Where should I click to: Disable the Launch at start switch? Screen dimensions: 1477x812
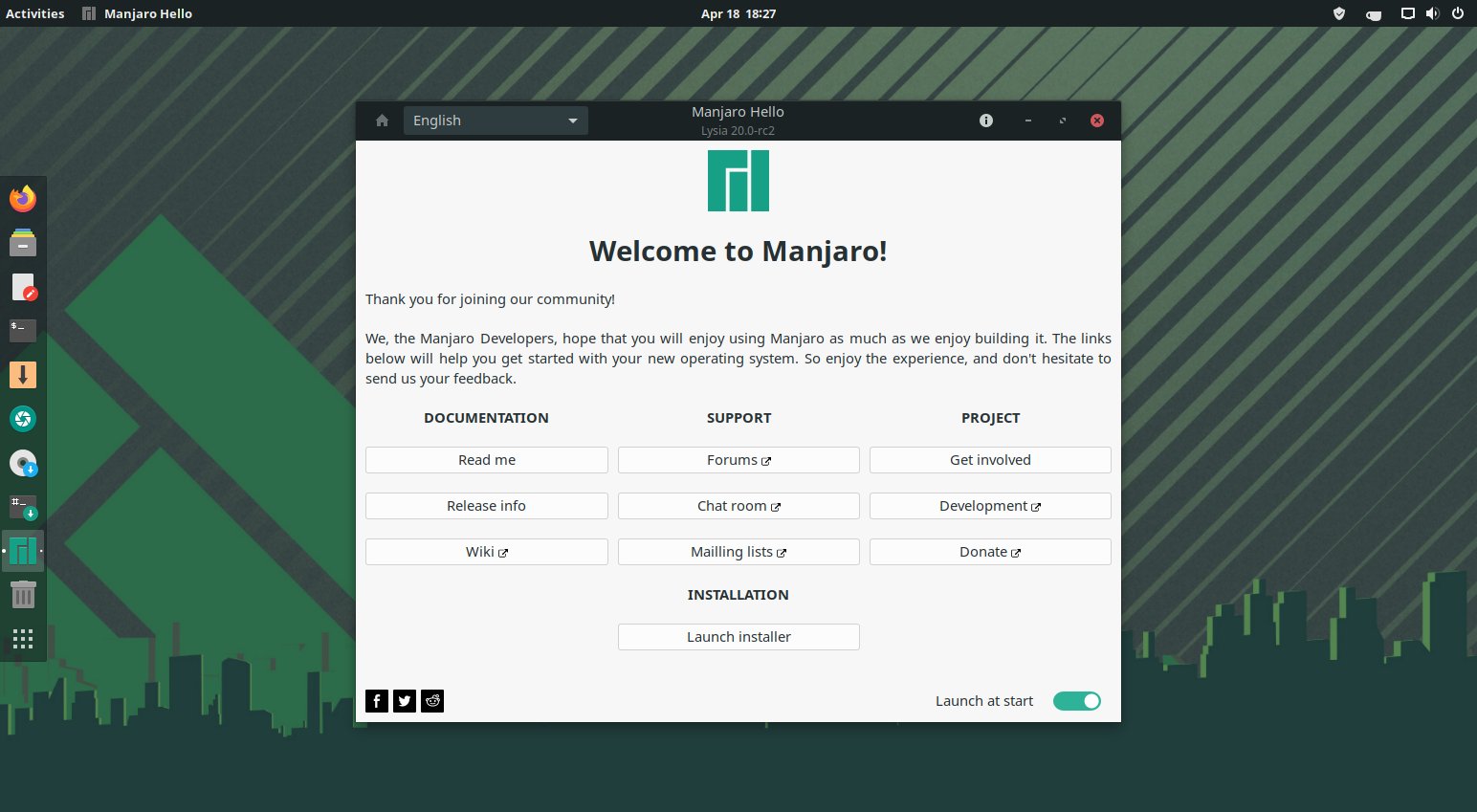click(x=1077, y=701)
